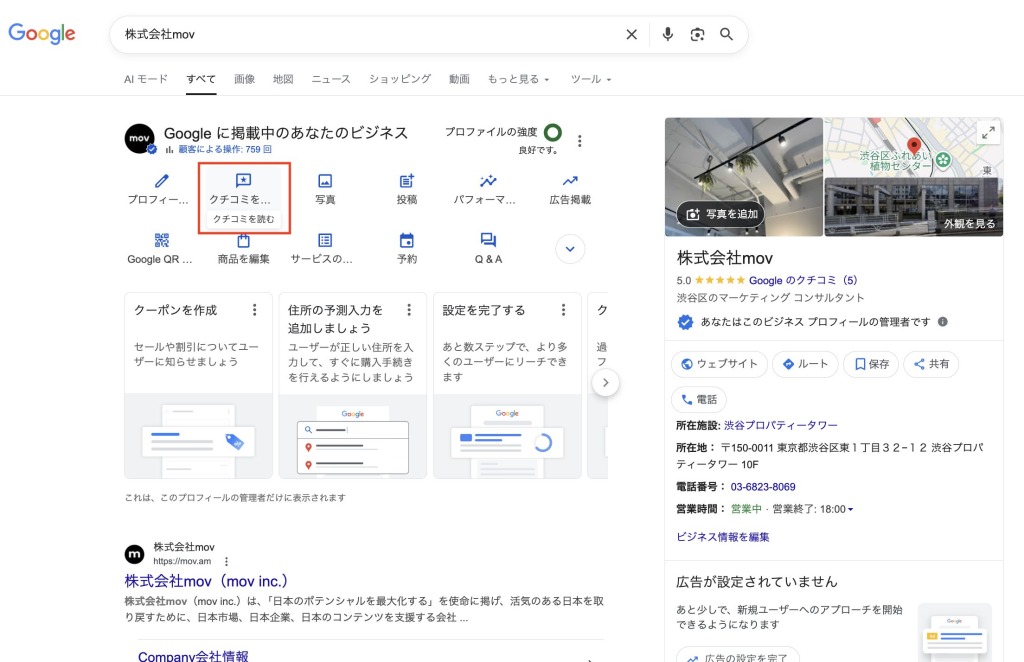This screenshot has width=1024, height=662.
Task: Open the ツール dropdown
Action: pyautogui.click(x=590, y=79)
